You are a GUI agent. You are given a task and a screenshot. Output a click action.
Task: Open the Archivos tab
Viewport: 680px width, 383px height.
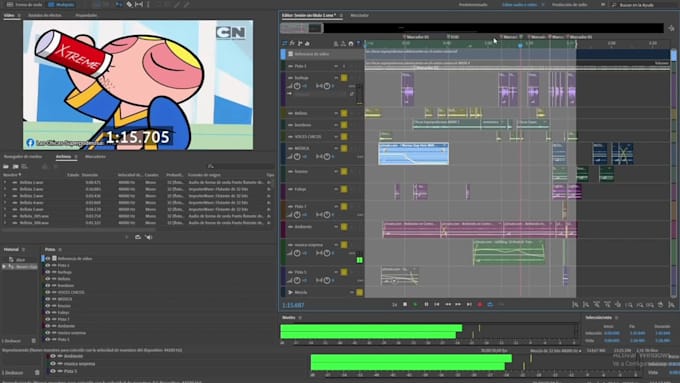click(x=63, y=157)
